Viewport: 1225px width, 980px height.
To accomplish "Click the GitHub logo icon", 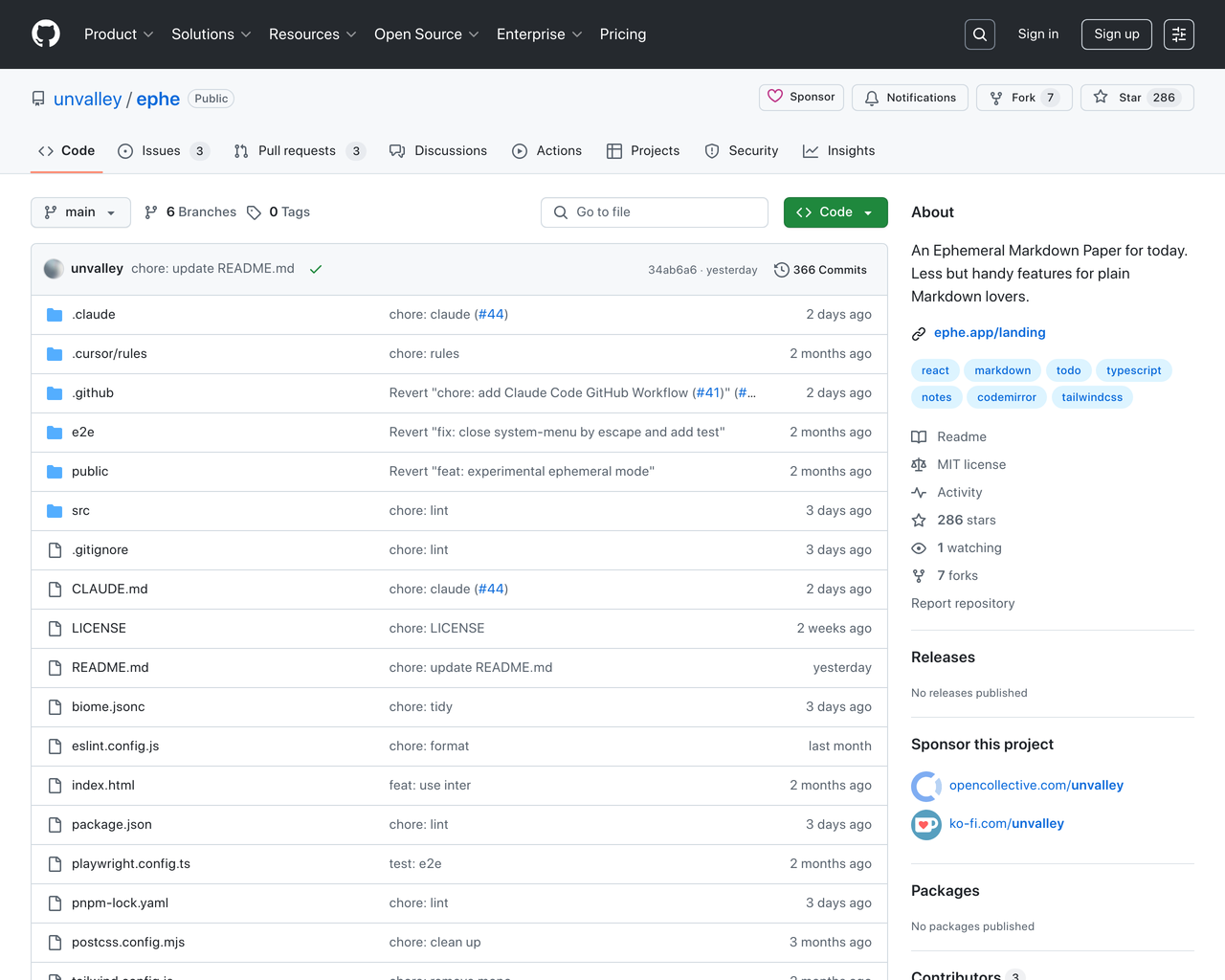I will coord(46,34).
